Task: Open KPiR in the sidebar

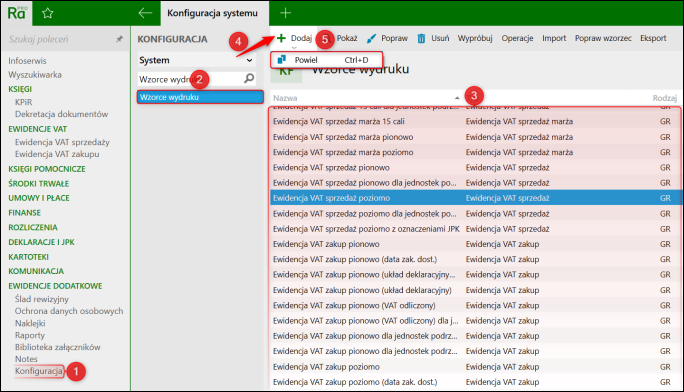Action: pos(24,102)
